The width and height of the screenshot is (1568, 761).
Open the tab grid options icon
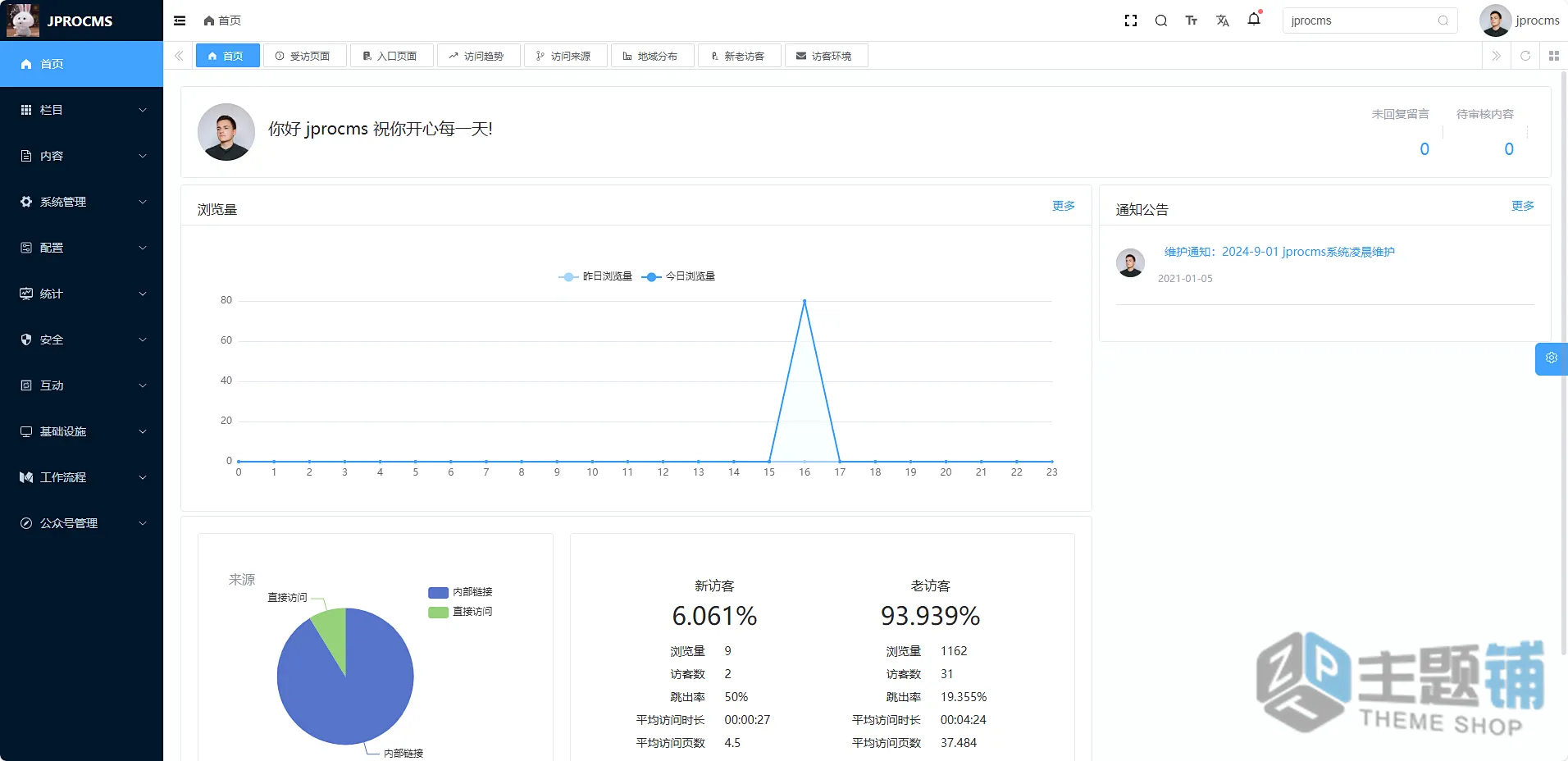pos(1554,56)
